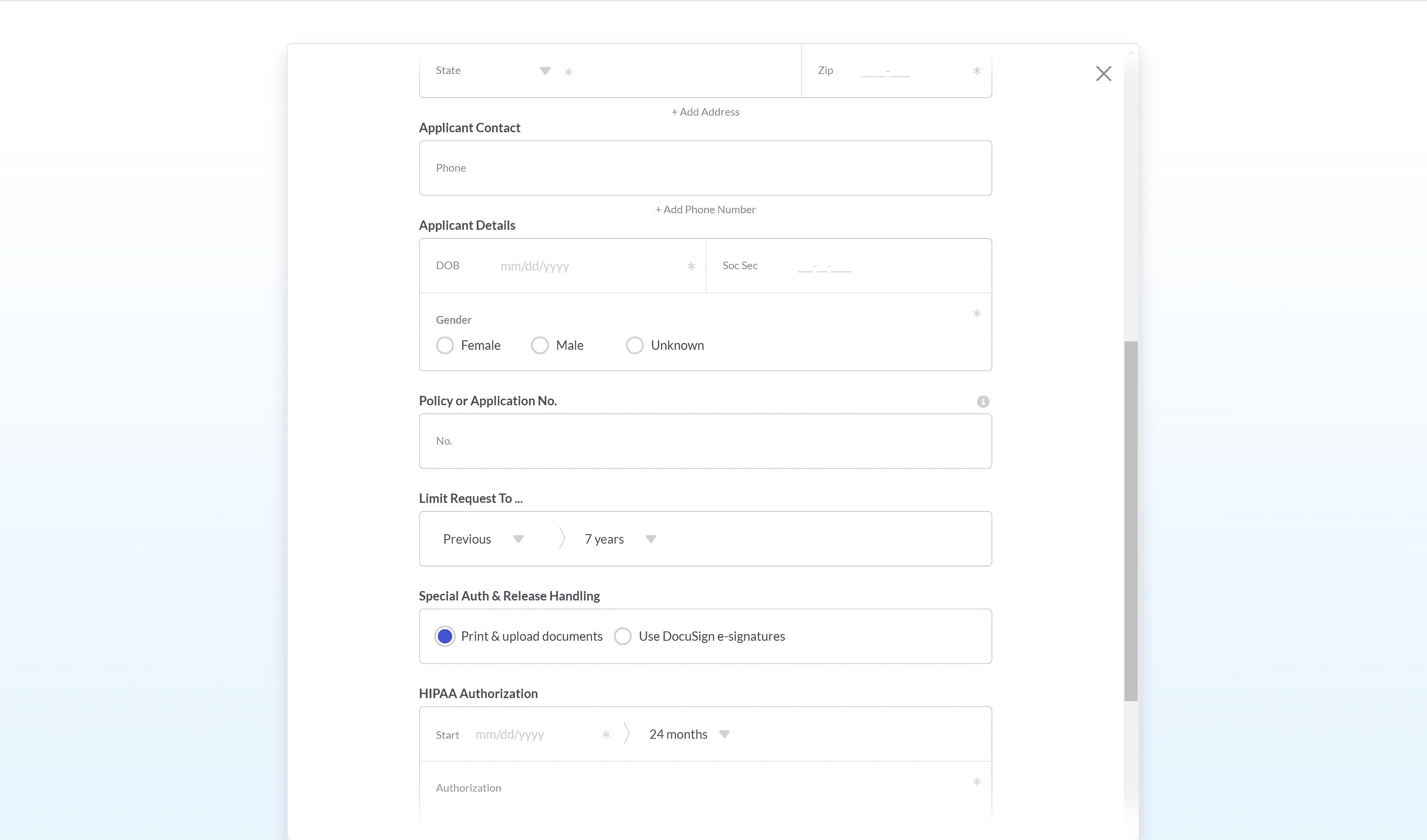This screenshot has width=1427, height=840.
Task: Select the Male gender option
Action: pyautogui.click(x=539, y=345)
